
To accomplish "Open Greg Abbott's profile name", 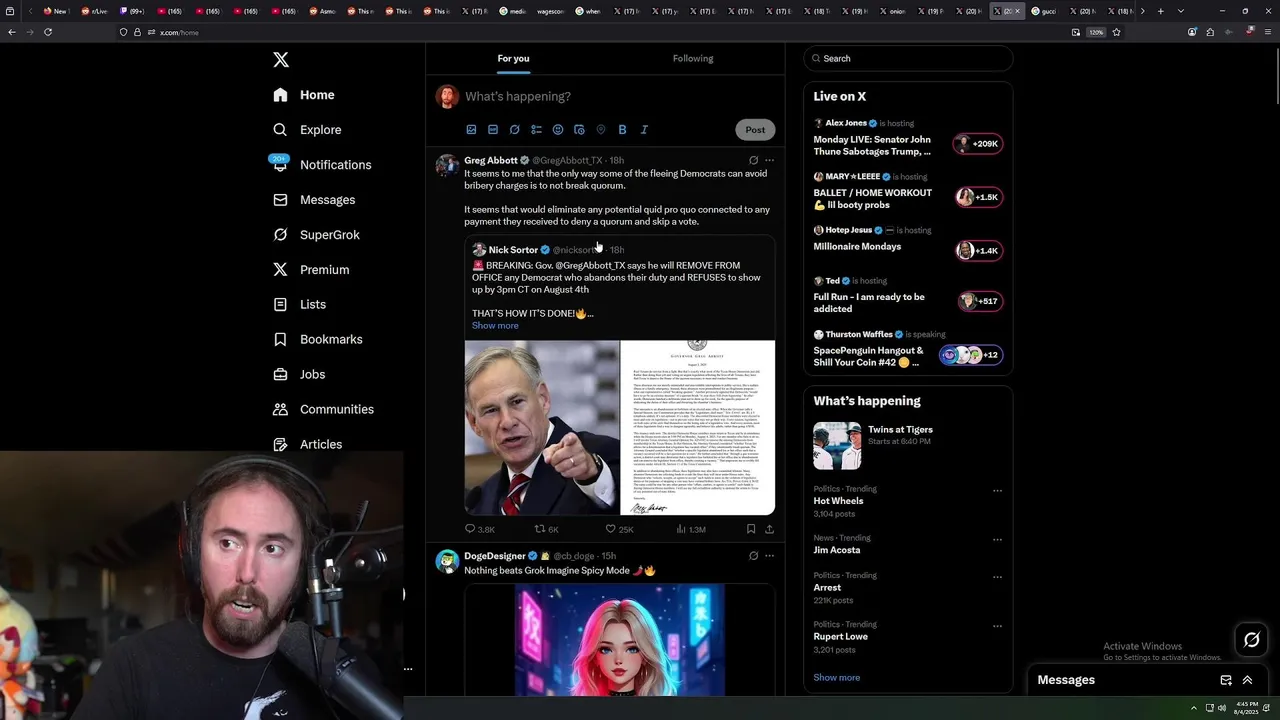I will coord(490,160).
